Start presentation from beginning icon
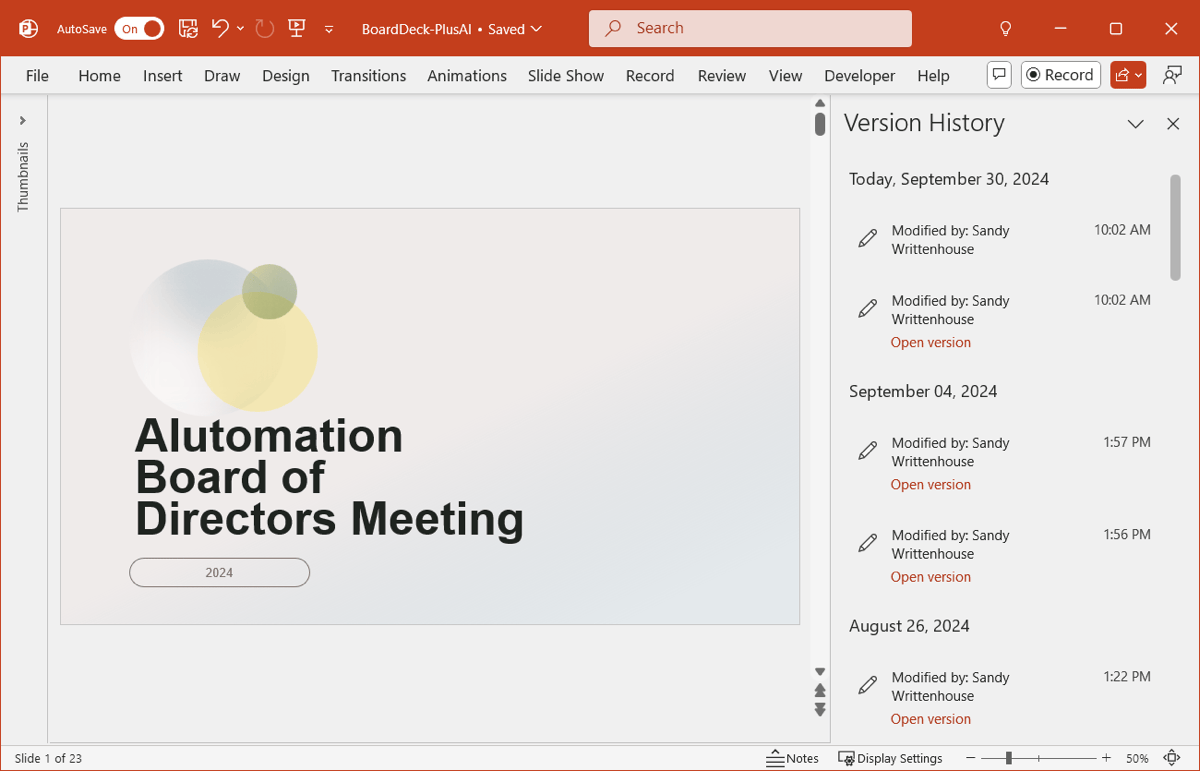 [x=297, y=28]
